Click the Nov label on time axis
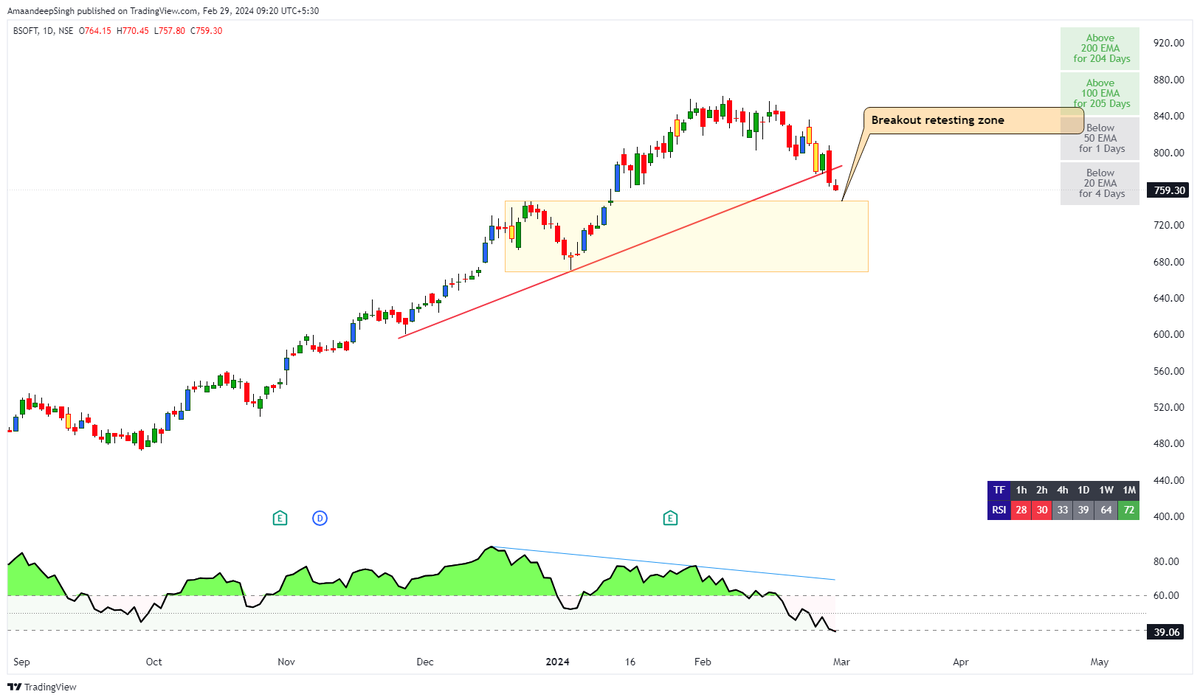The width and height of the screenshot is (1200, 700). pos(286,662)
